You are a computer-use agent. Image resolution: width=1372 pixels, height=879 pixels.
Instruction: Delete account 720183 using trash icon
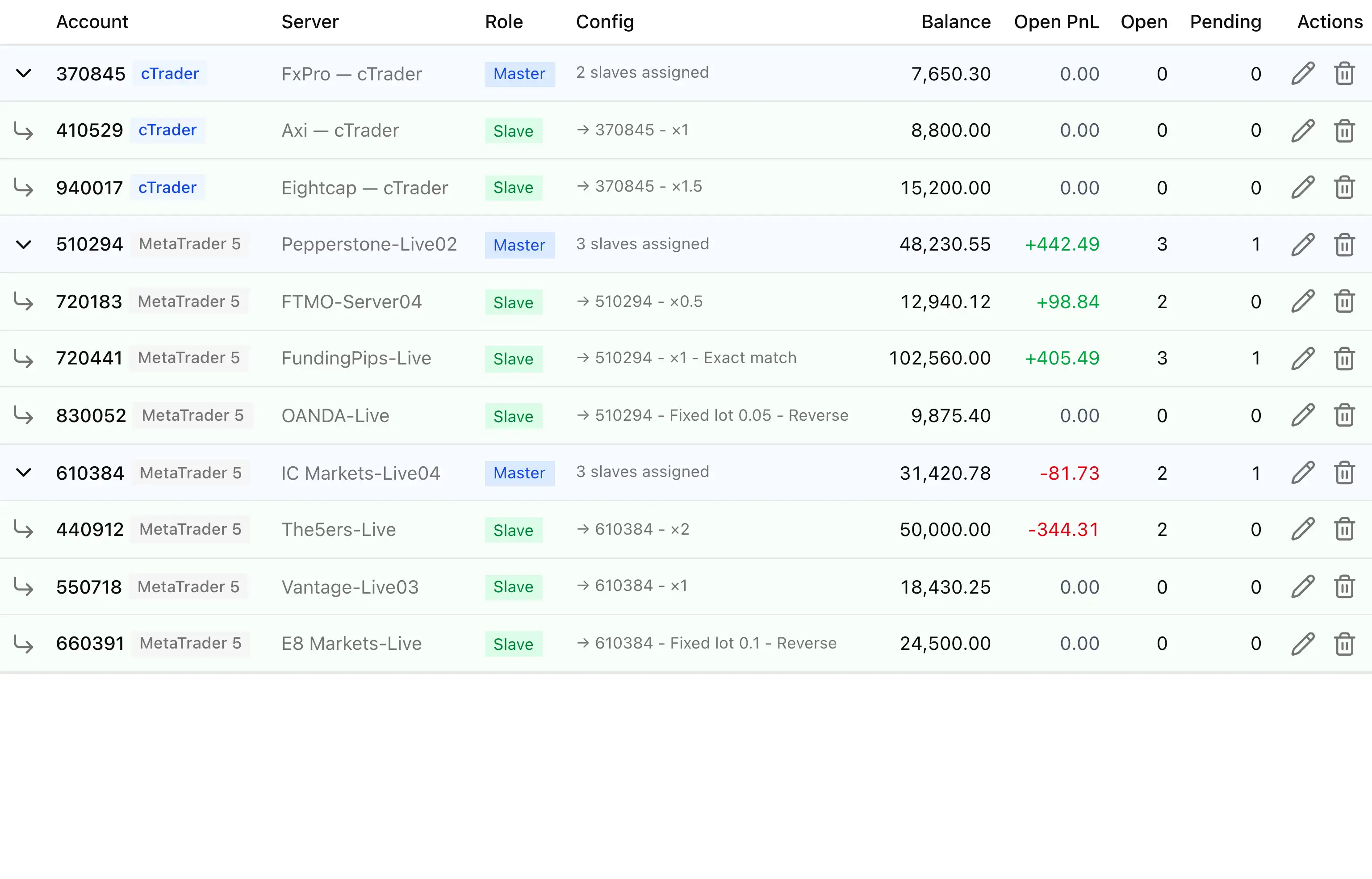[x=1345, y=301]
